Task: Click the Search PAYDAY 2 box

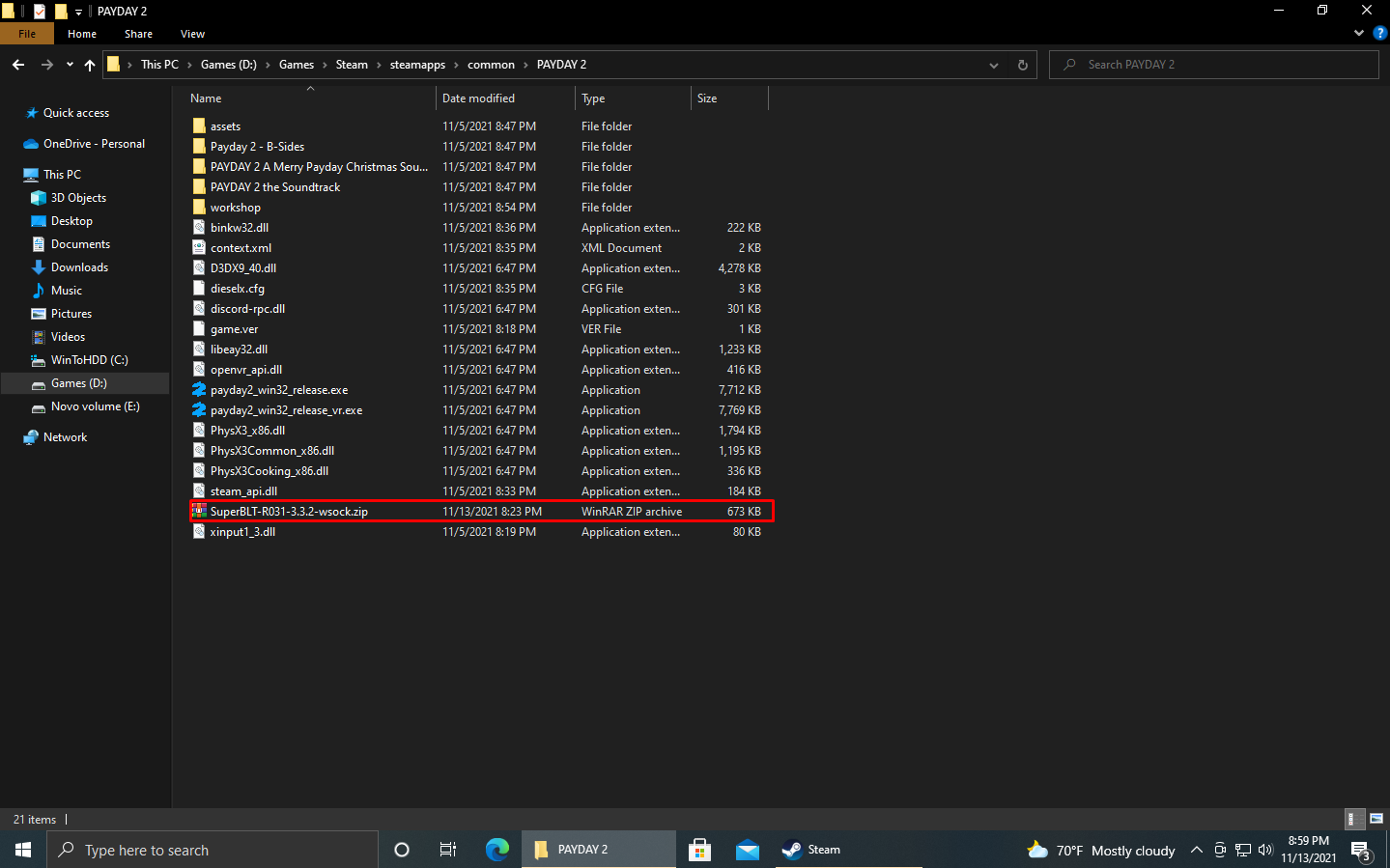Action: click(x=1213, y=65)
